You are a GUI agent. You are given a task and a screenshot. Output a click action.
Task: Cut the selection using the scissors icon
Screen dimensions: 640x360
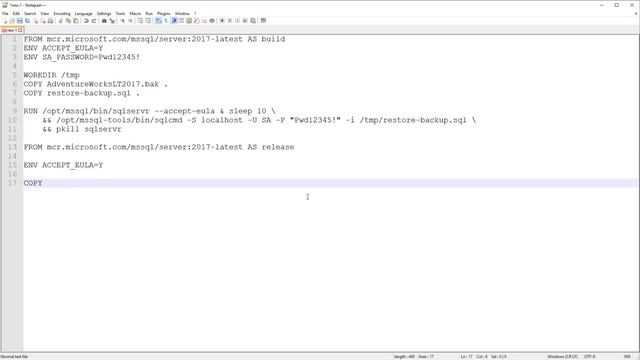(x=60, y=20)
